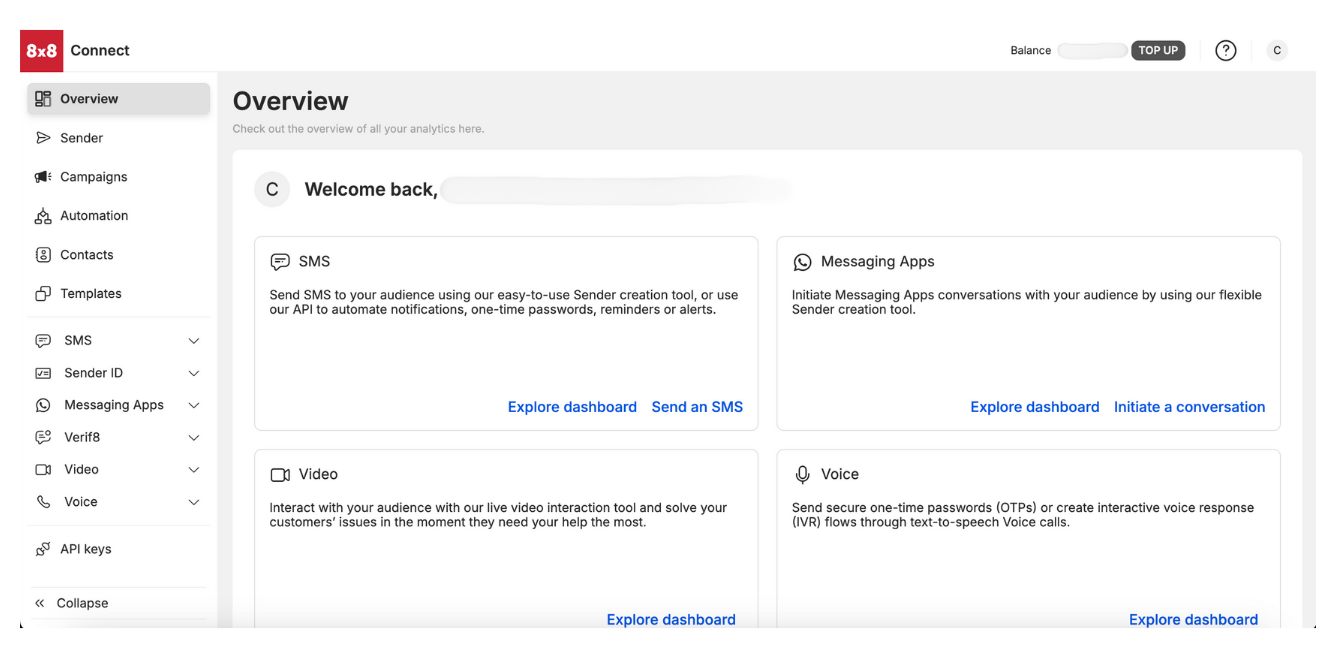Screen dimensions: 1338x661
Task: Click the API keys icon
Action: [43, 549]
